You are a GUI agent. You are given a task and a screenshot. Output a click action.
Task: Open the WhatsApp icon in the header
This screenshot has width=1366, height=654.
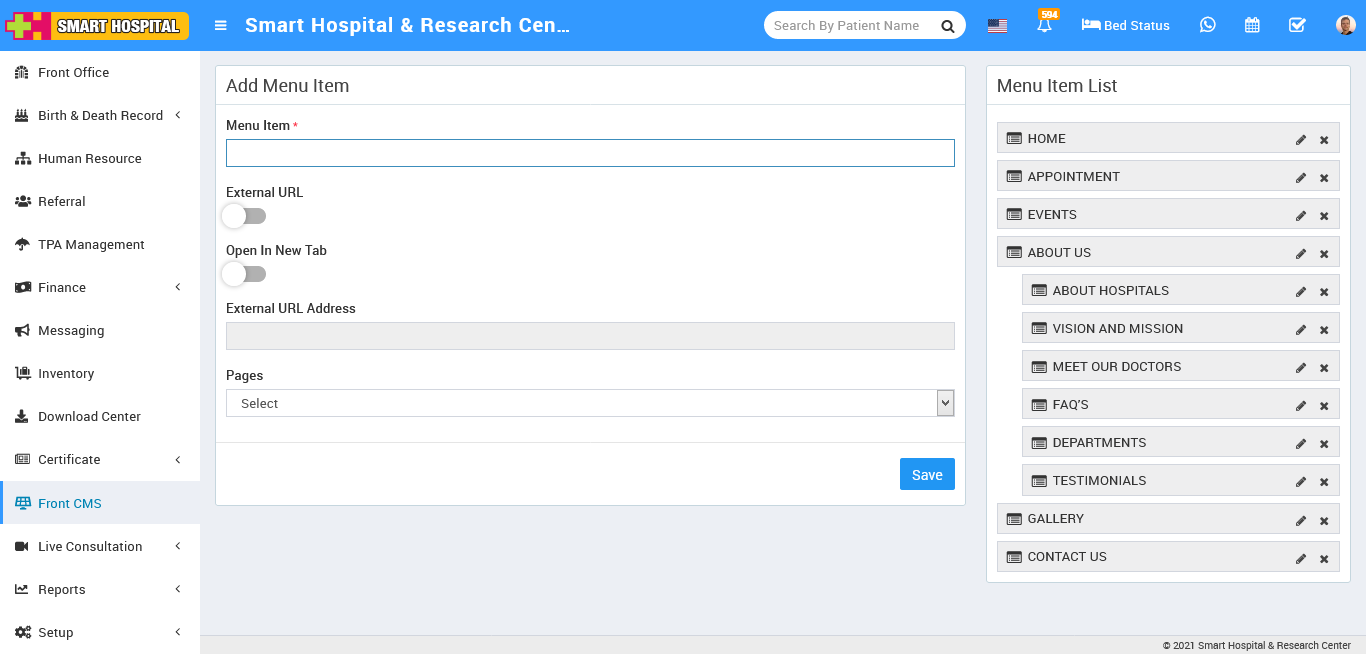tap(1208, 25)
